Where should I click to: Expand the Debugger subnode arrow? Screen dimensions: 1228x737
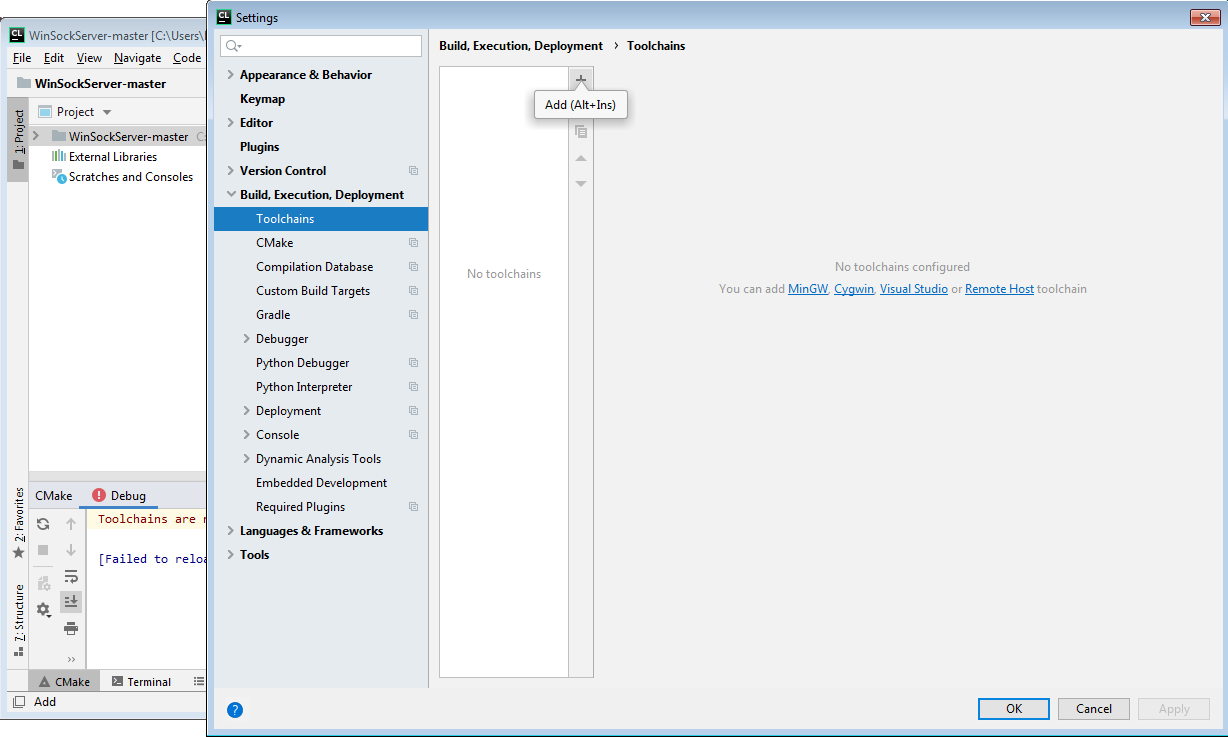click(x=247, y=339)
